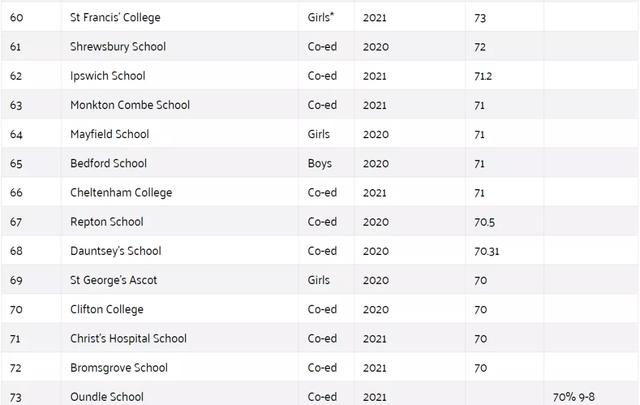Viewport: 640px width, 405px height.
Task: Open the Bromsgrove School entry
Action: pos(119,367)
